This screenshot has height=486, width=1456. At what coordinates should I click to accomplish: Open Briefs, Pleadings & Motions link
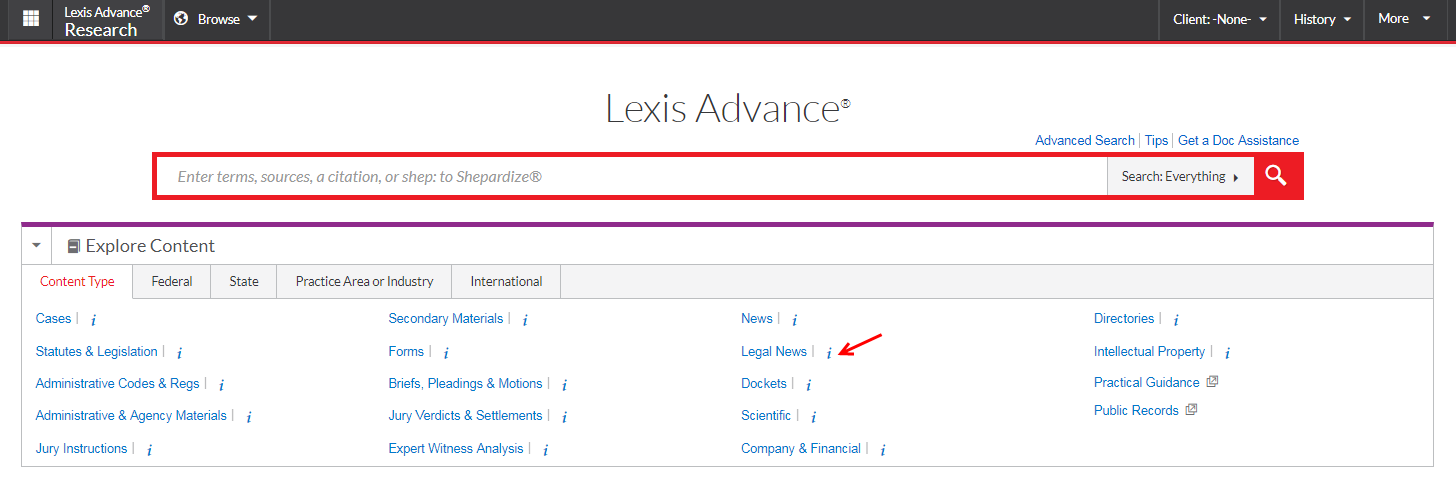(x=465, y=384)
